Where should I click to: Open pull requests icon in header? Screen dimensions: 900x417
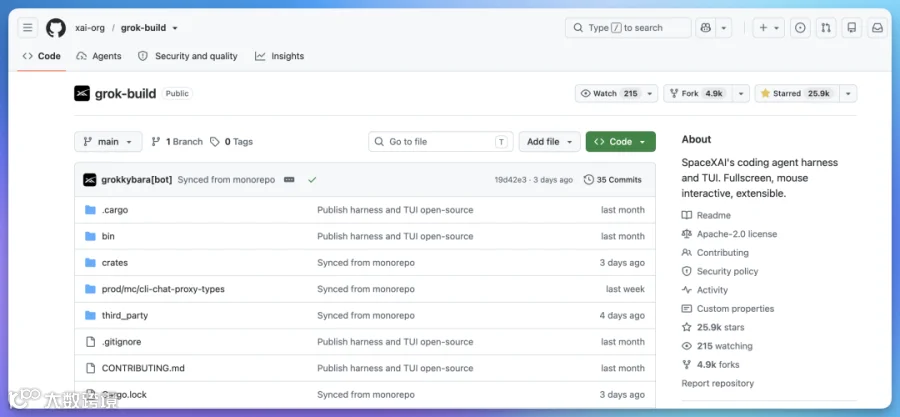826,28
